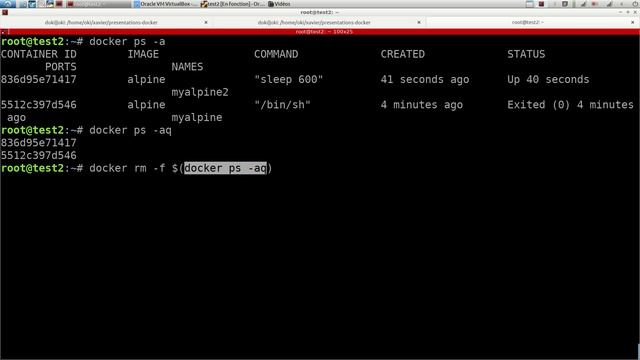Image resolution: width=640 pixels, height=360 pixels.
Task: Open the system menu icon in the panel
Action: (x=7, y=4)
